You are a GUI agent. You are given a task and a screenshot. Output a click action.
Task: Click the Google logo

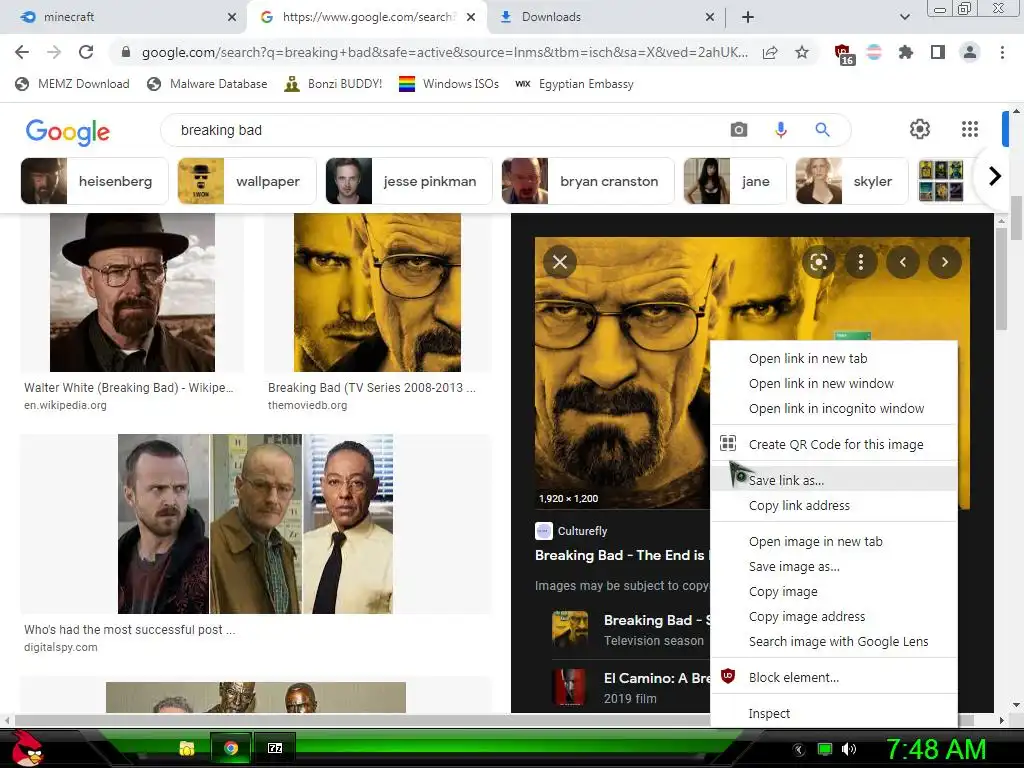coord(68,132)
